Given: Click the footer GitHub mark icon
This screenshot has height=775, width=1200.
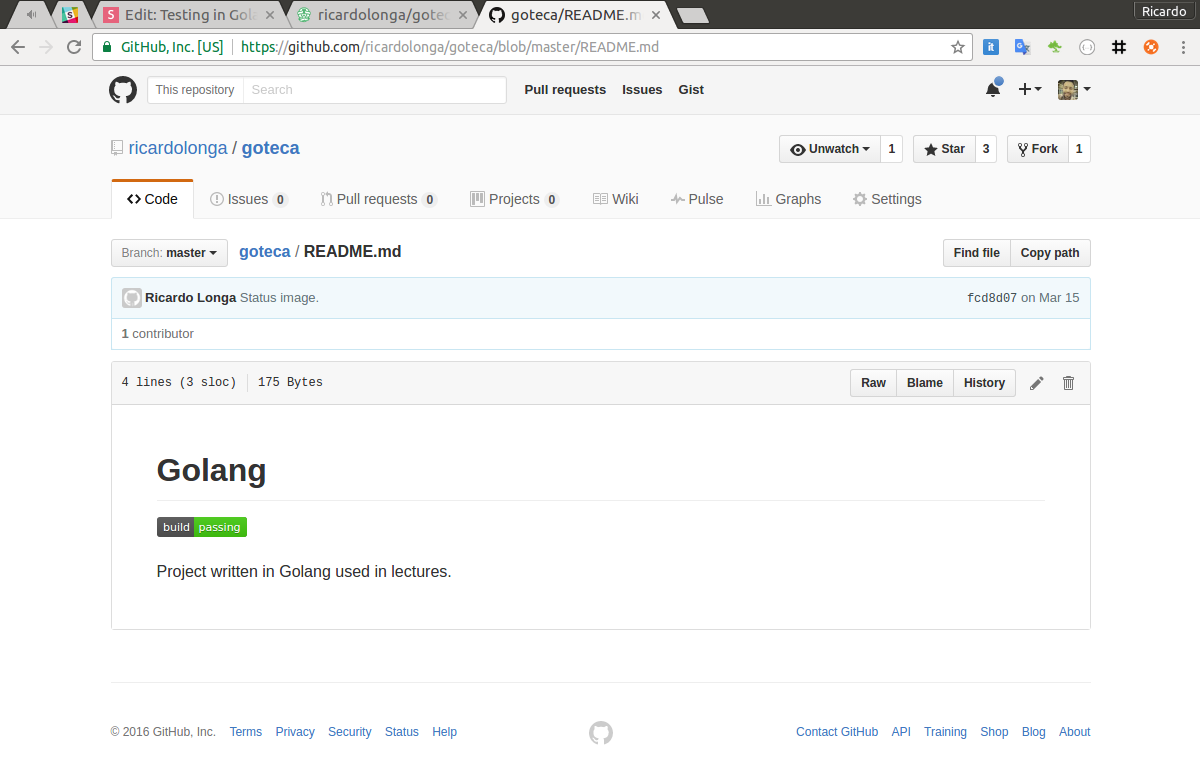Looking at the screenshot, I should (x=601, y=732).
